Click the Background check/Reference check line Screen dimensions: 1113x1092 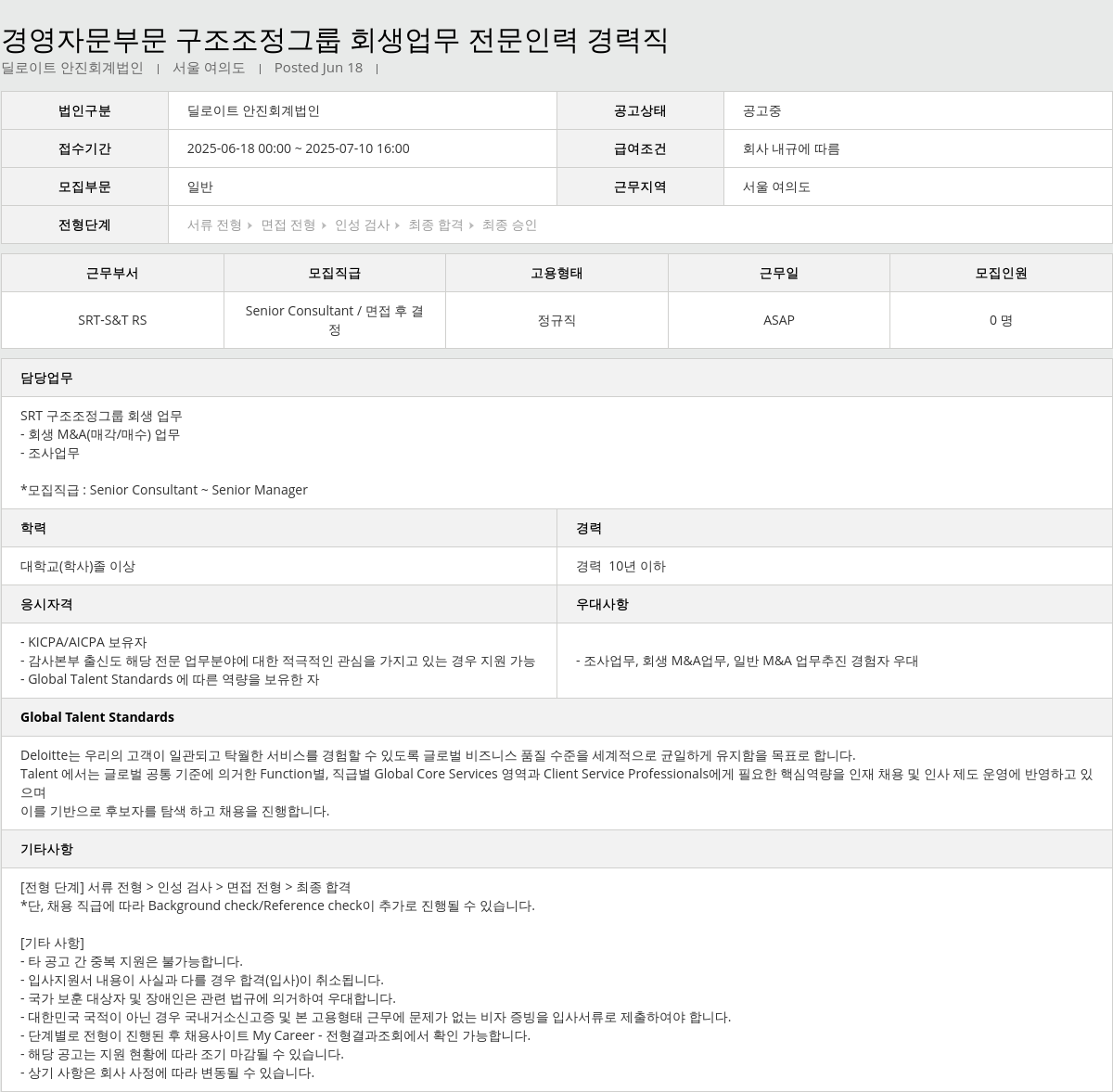(x=277, y=906)
